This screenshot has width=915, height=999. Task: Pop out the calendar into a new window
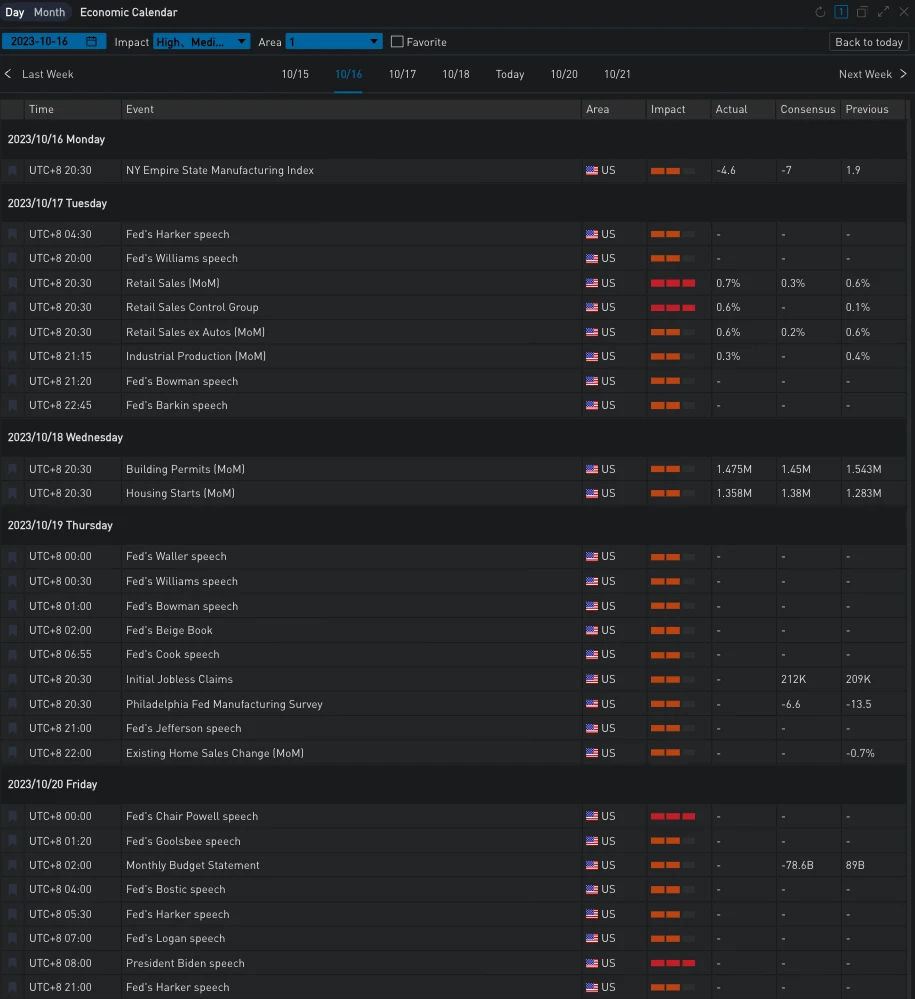click(x=862, y=12)
